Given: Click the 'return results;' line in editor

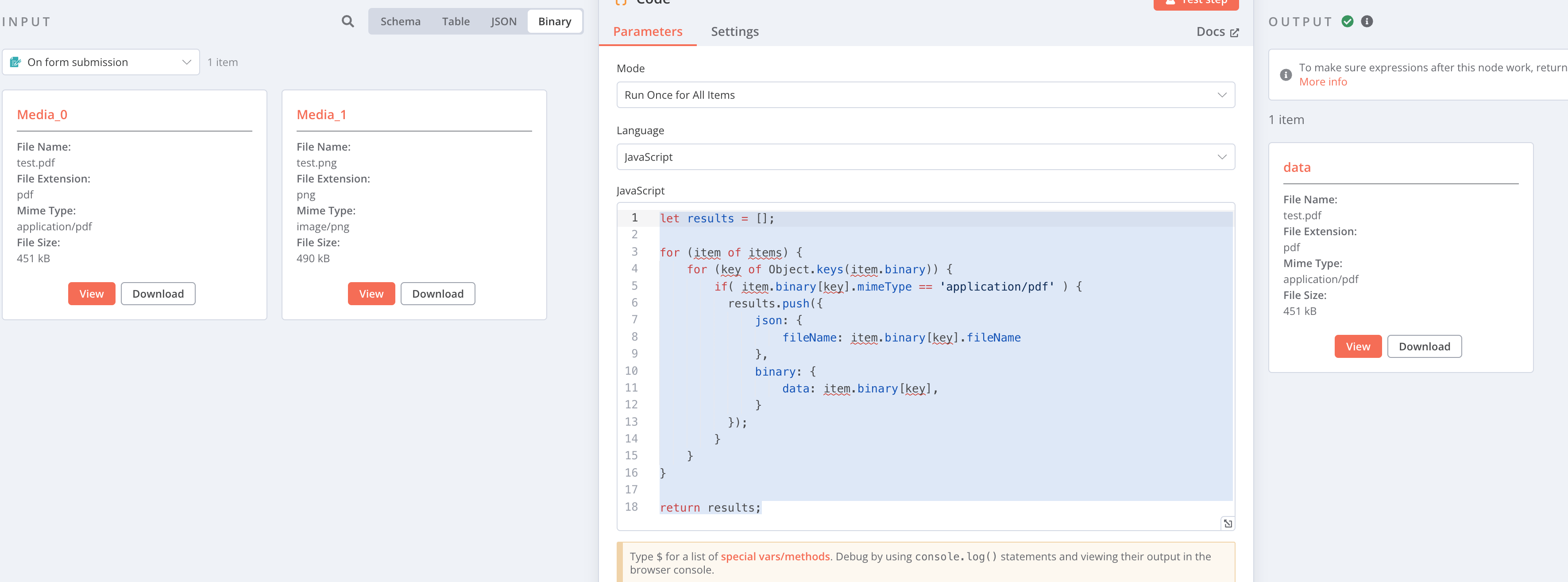Looking at the screenshot, I should [711, 508].
